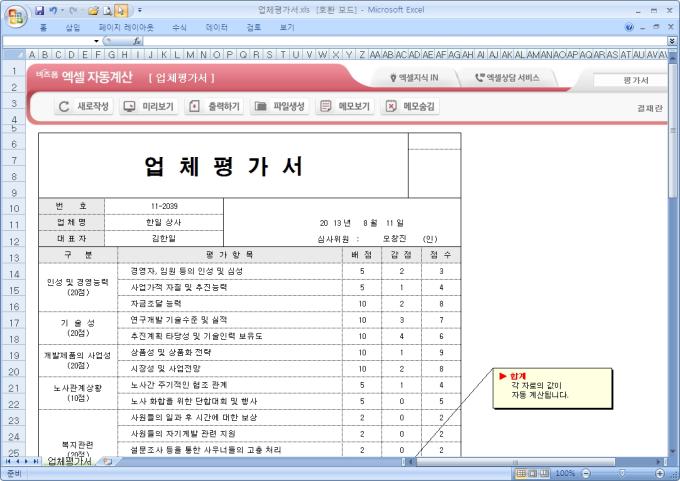Select 상품성 및 상품화 전략 cell
Screen dimensions: 680x481
coord(230,353)
